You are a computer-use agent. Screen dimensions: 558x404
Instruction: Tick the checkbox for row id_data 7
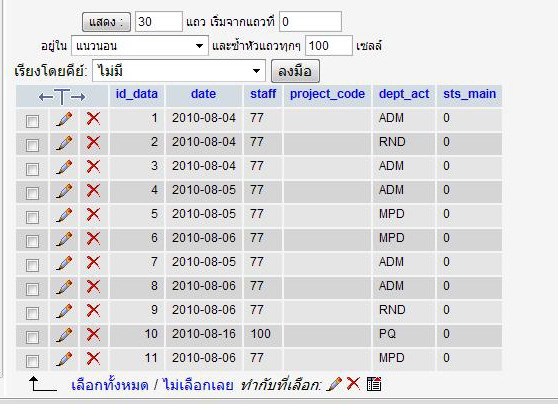32,265
